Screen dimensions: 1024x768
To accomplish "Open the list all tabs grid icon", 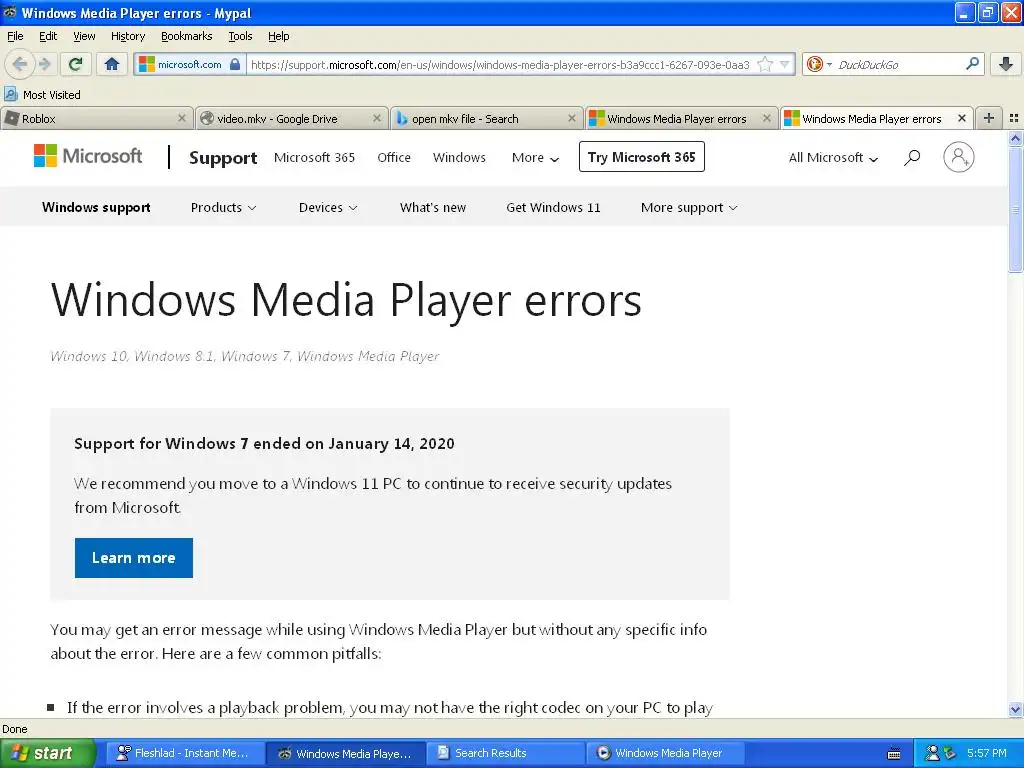I will (1014, 118).
